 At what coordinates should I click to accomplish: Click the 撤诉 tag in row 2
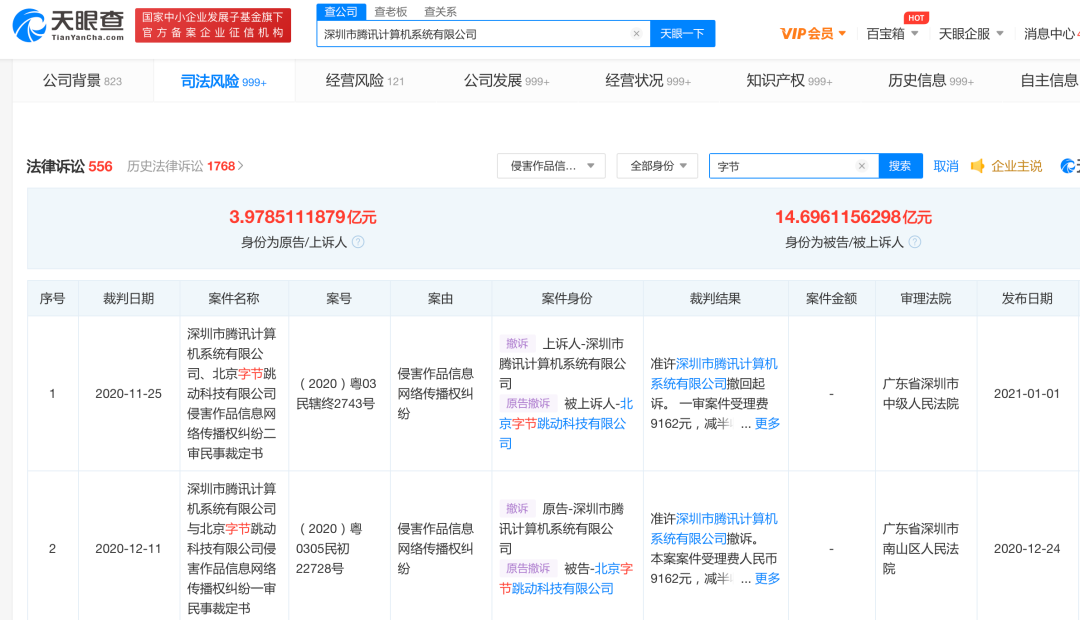[517, 508]
